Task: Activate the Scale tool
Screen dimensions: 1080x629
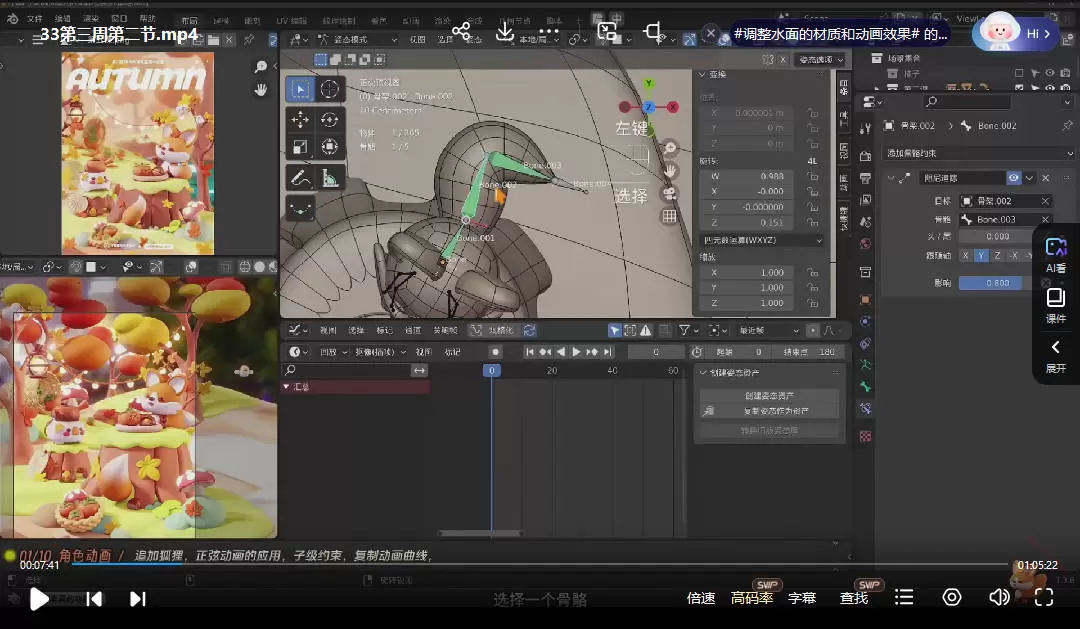Action: click(x=300, y=147)
